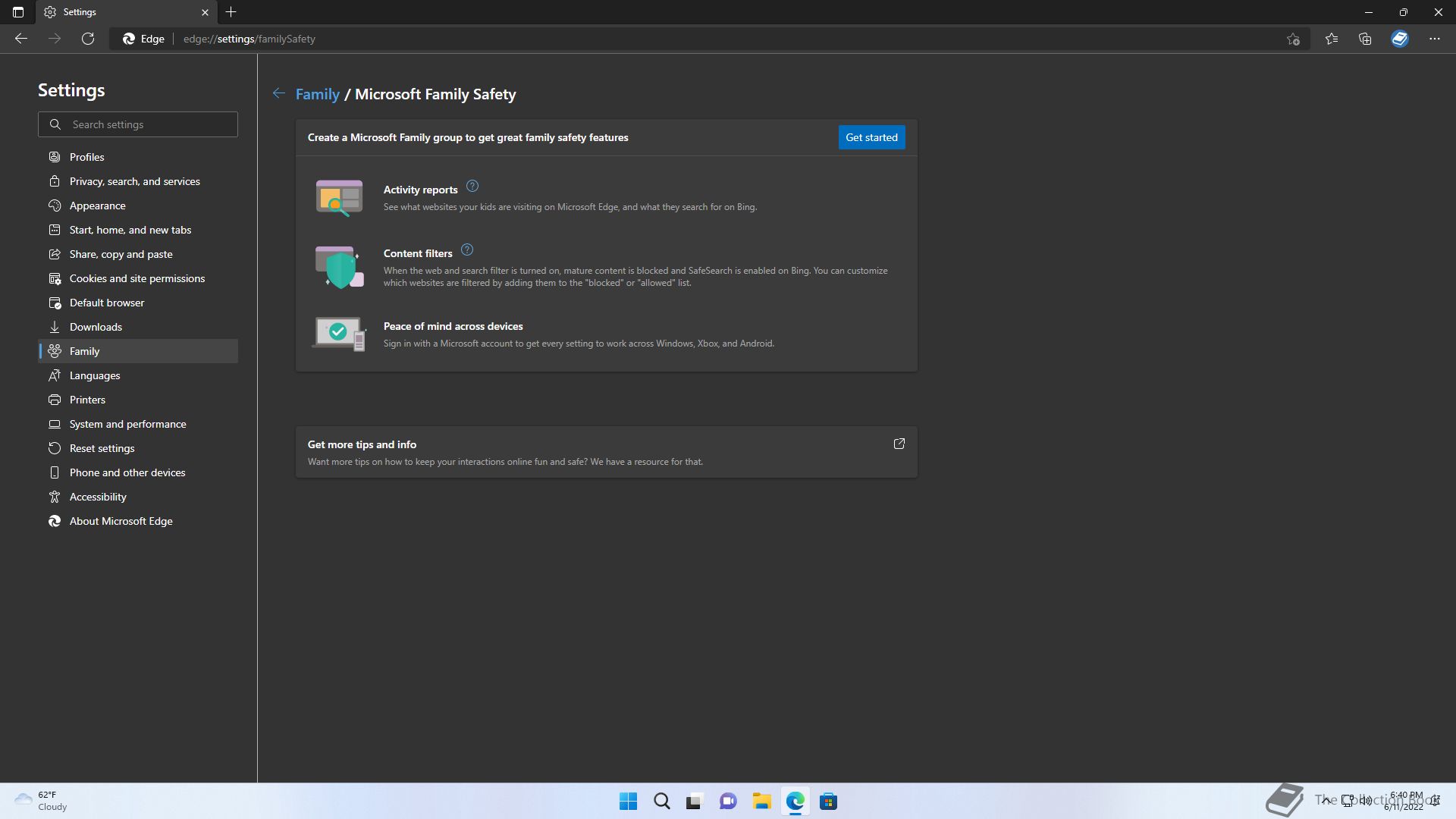The image size is (1456, 819).
Task: Open the tab actions menu icon
Action: coord(18,12)
